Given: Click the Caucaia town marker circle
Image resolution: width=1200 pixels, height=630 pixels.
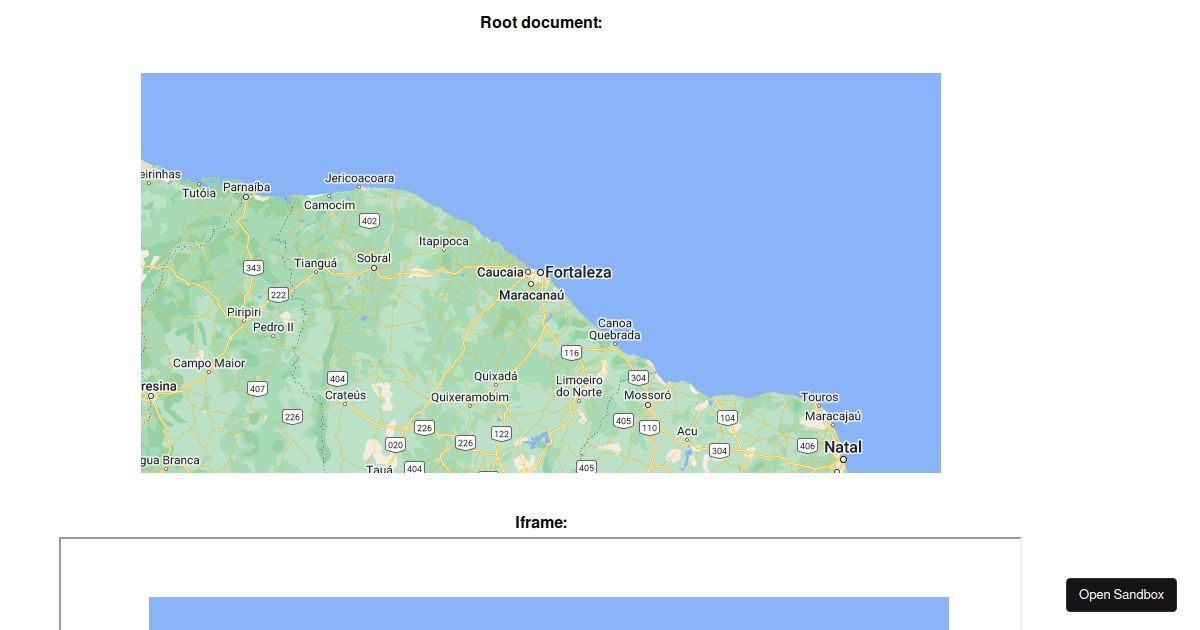Looking at the screenshot, I should pos(530,272).
